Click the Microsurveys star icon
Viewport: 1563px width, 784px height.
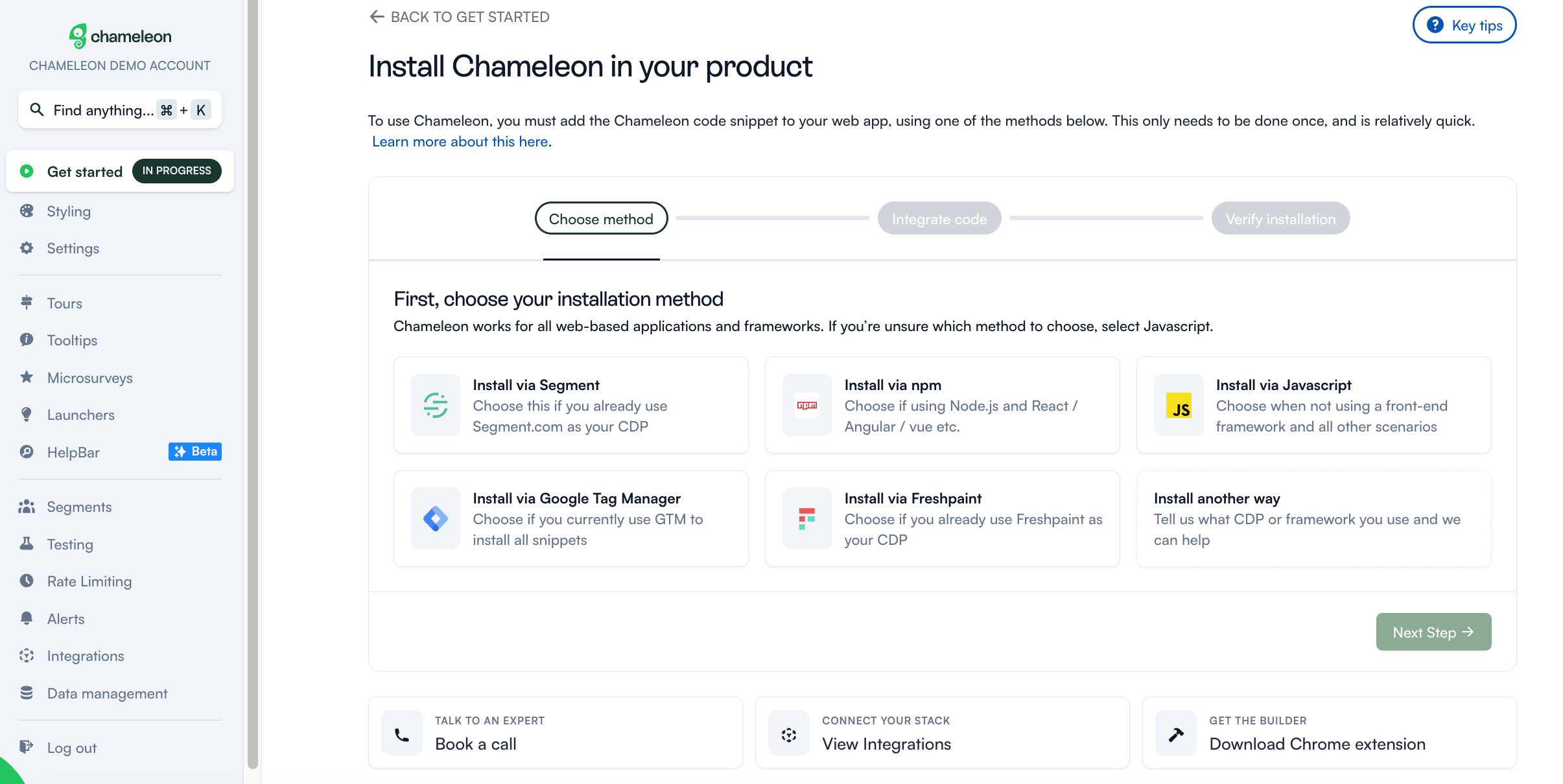tap(27, 377)
